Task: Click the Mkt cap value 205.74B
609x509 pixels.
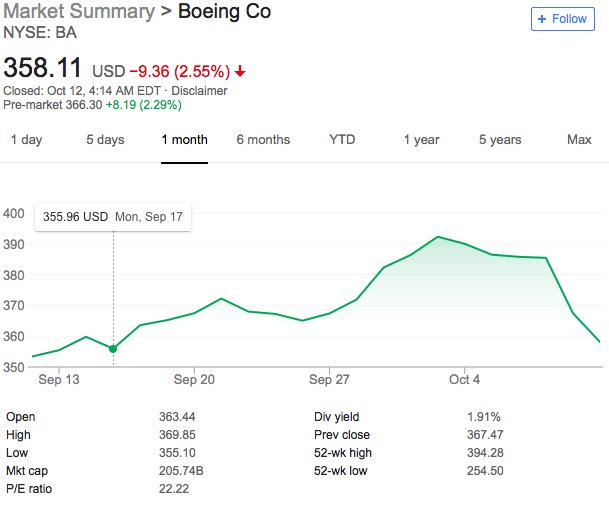Action: point(181,471)
